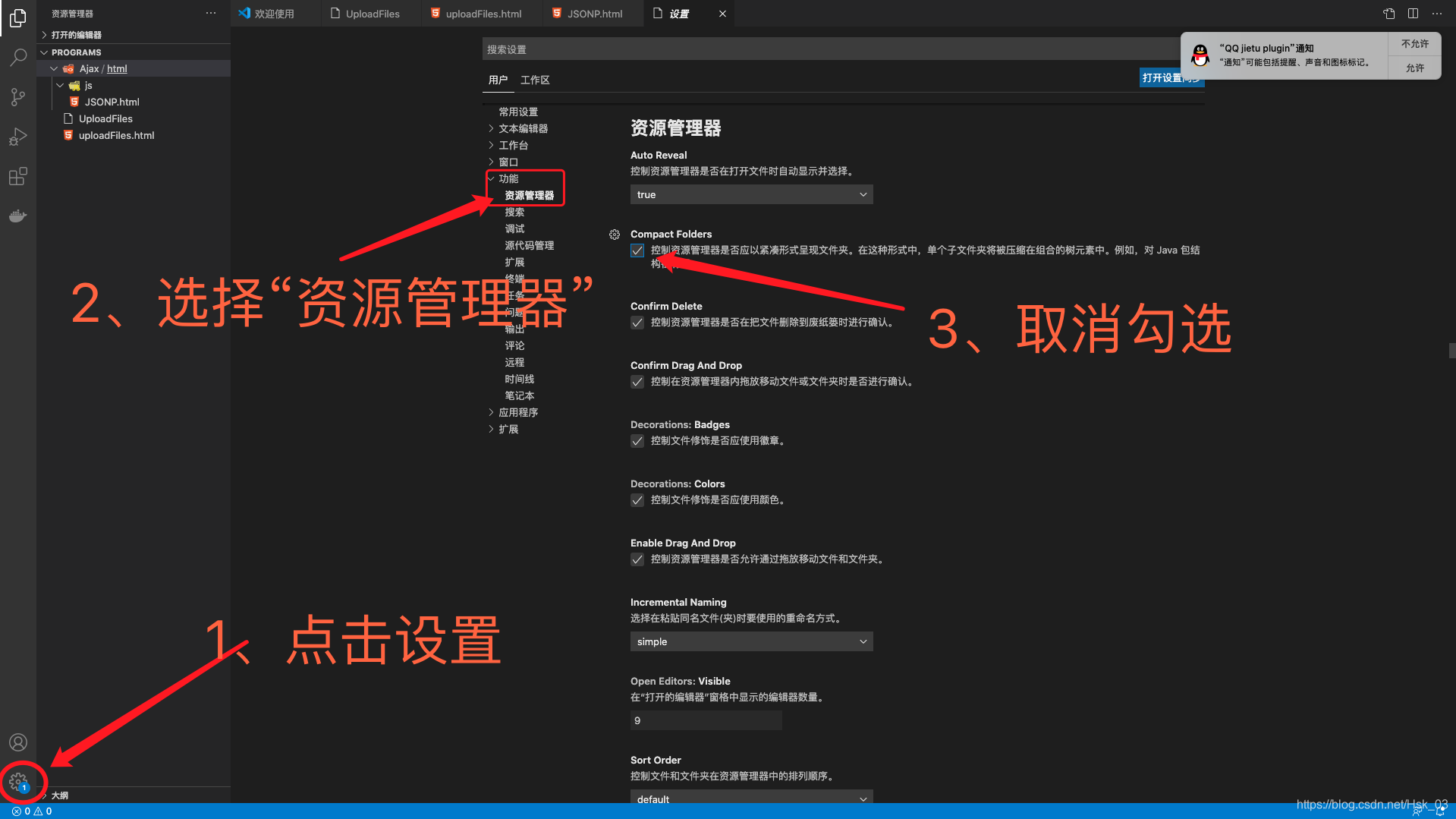
Task: Click the split editor icon
Action: click(1413, 14)
